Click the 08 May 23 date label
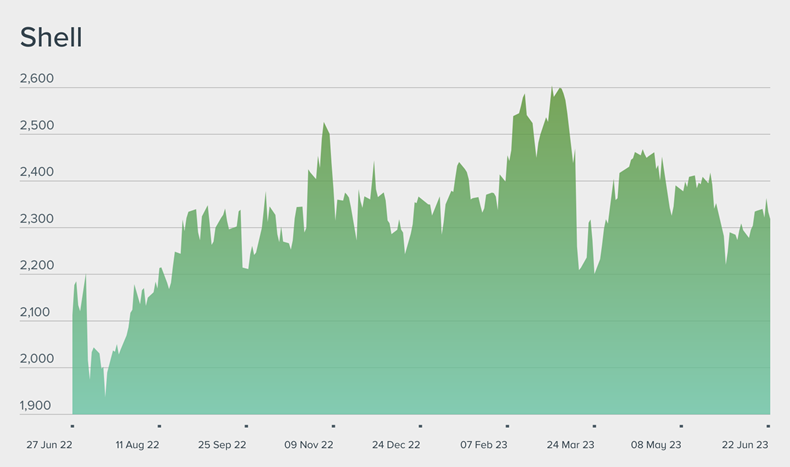Screen dimensions: 790x467 click(x=656, y=444)
